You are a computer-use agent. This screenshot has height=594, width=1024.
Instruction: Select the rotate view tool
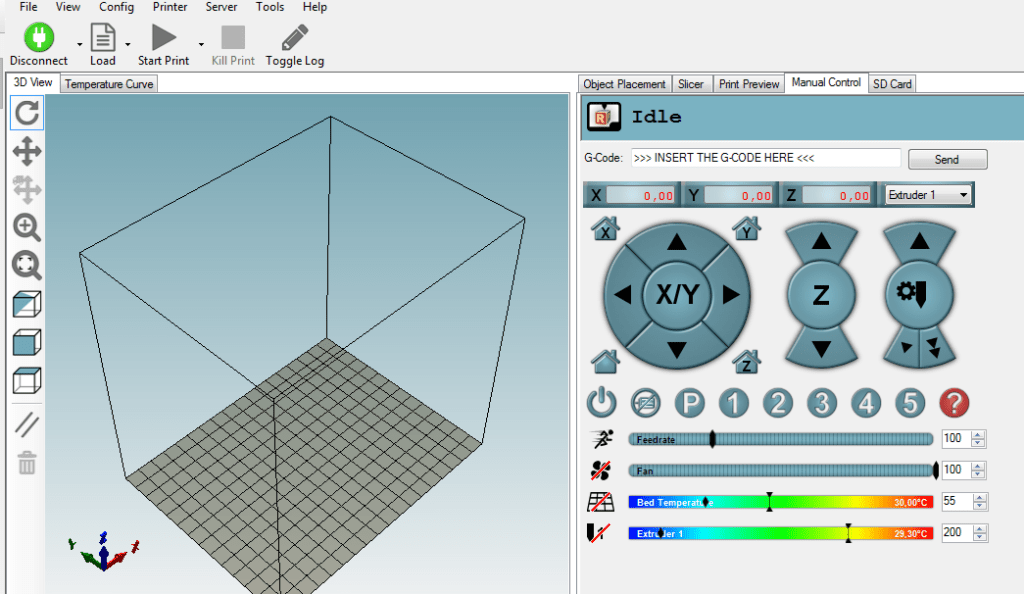pos(26,113)
